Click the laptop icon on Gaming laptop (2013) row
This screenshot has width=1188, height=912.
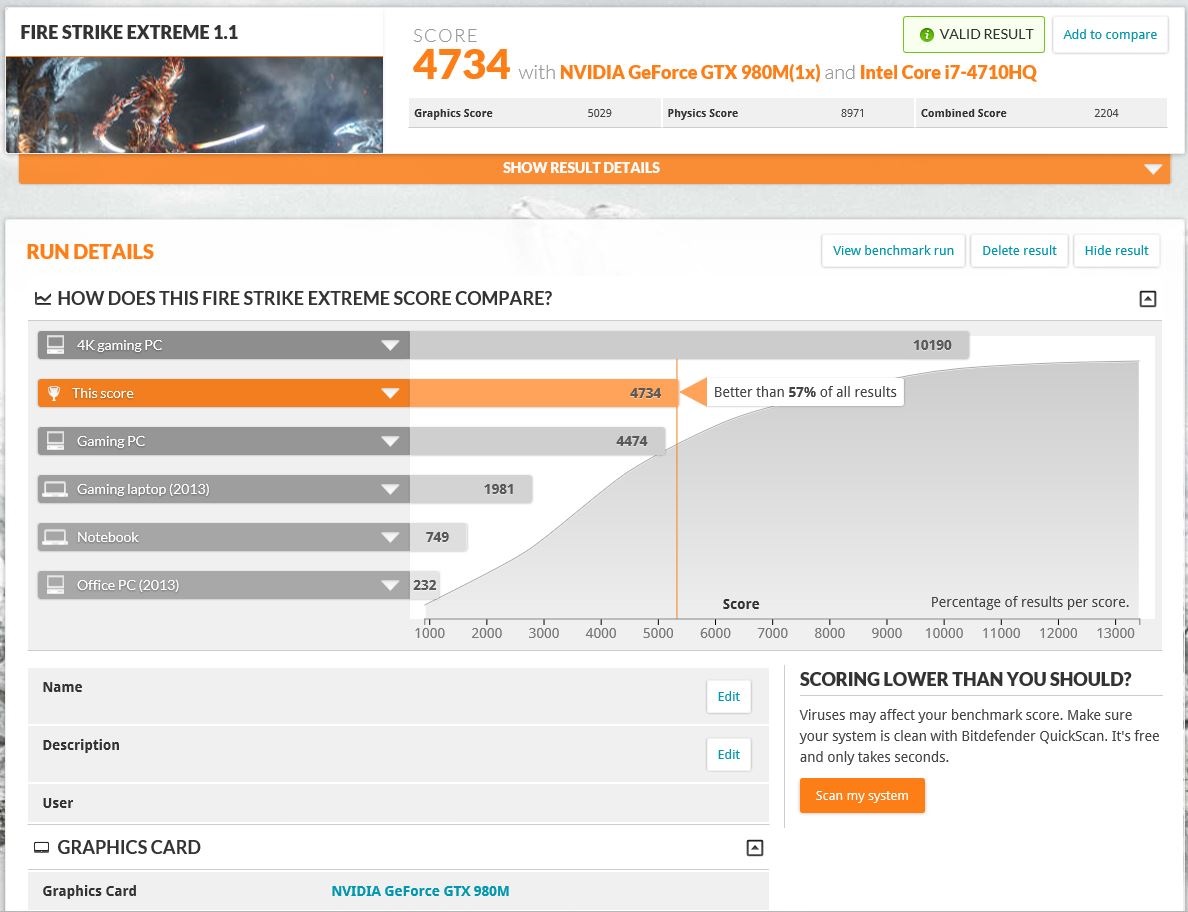[55, 489]
